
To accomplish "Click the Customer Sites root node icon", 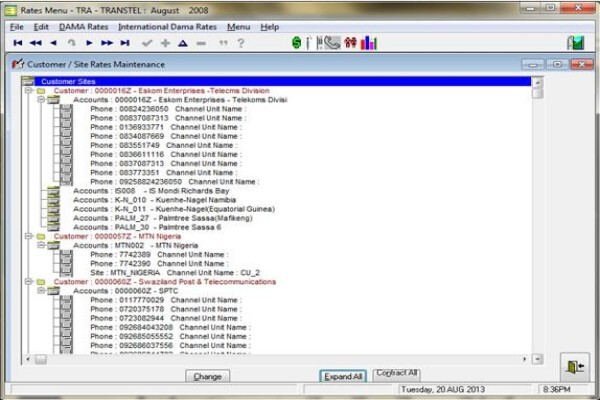I will 28,81.
